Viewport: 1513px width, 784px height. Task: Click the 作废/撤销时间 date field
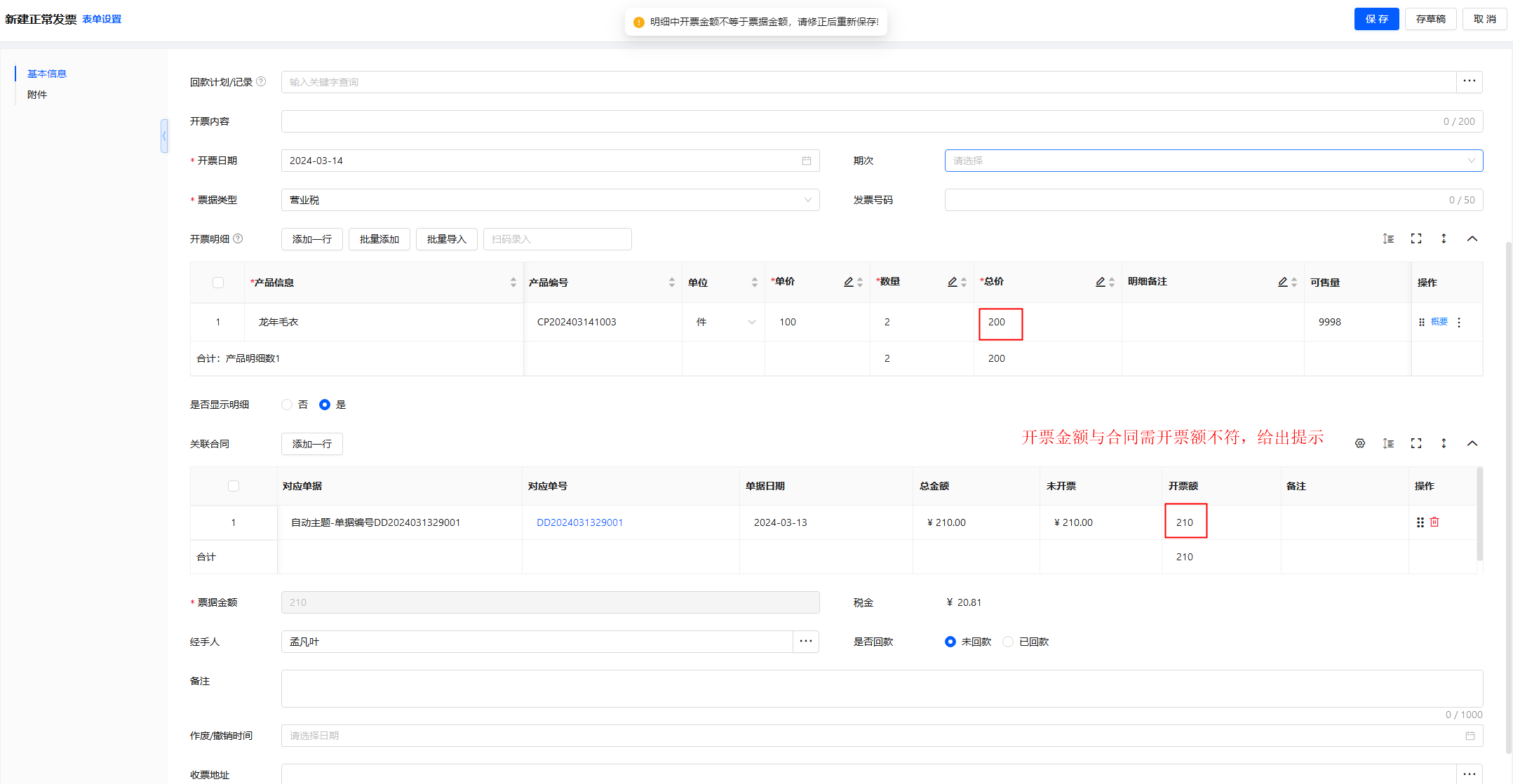click(x=882, y=736)
